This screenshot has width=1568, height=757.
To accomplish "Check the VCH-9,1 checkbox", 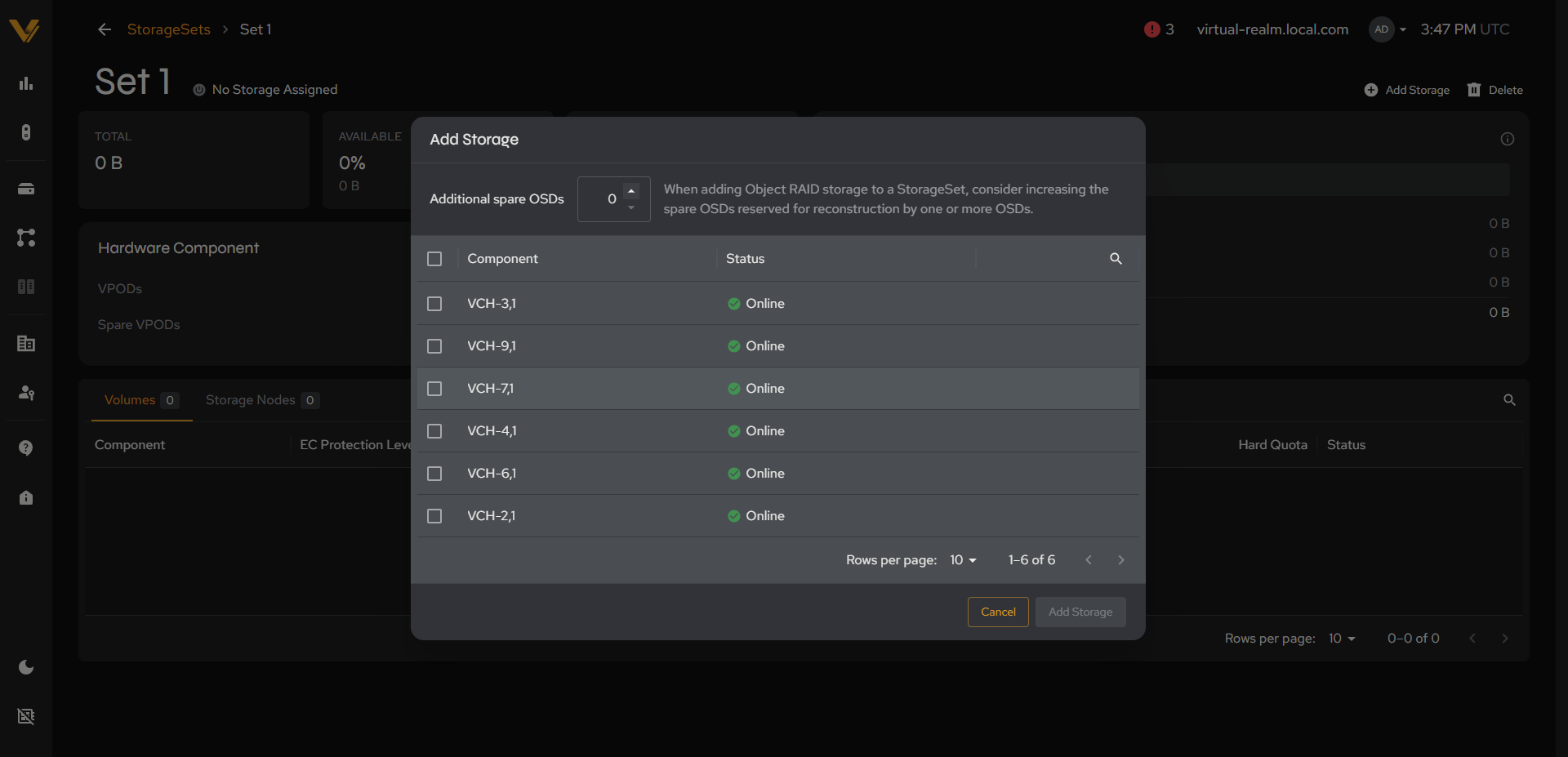I will pyautogui.click(x=434, y=346).
